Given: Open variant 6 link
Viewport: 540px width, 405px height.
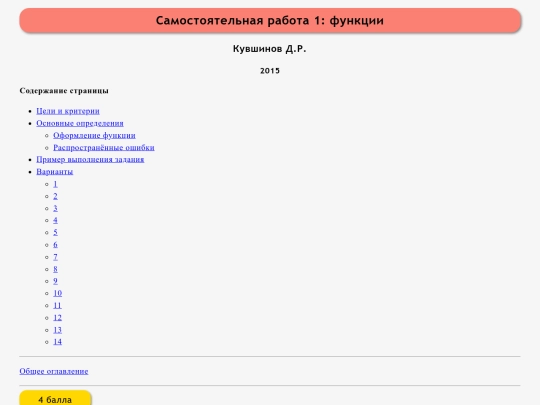Looking at the screenshot, I should click(55, 245).
